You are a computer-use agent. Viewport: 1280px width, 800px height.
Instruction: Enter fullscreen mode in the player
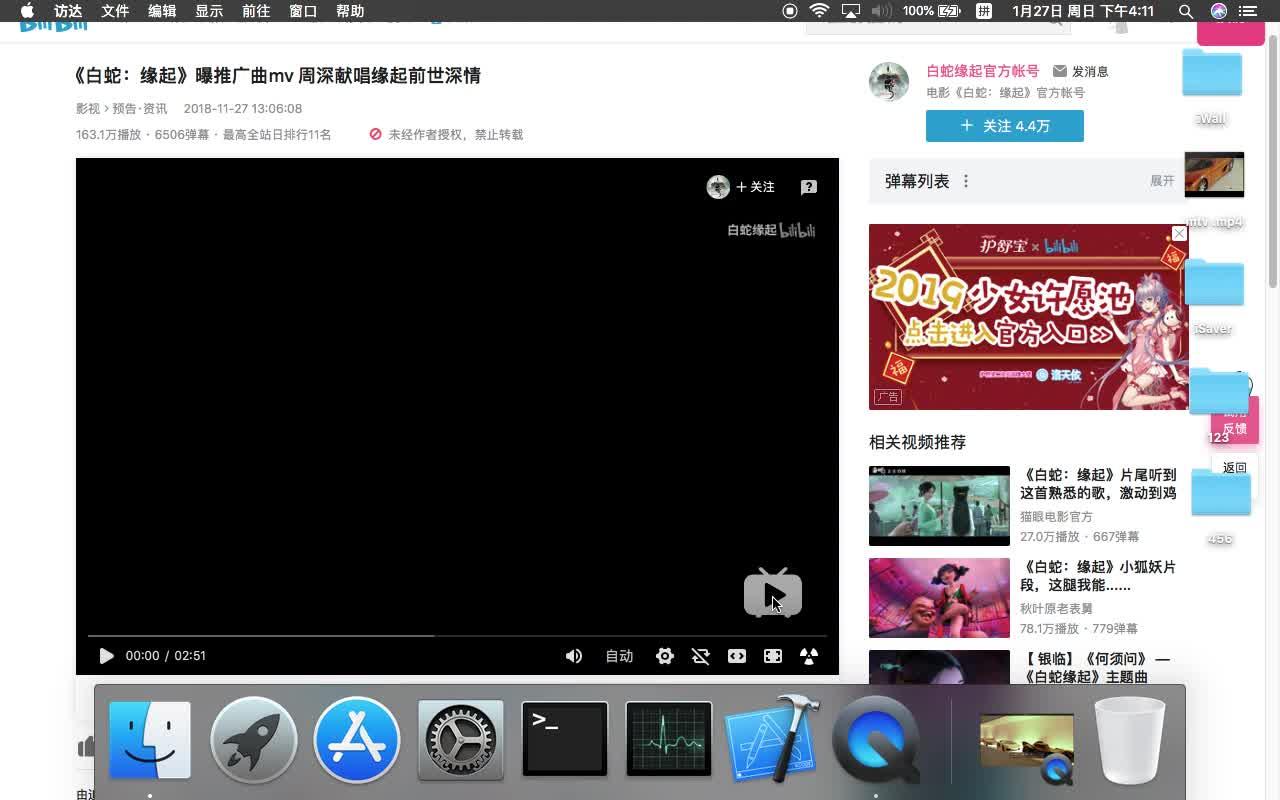tap(773, 656)
